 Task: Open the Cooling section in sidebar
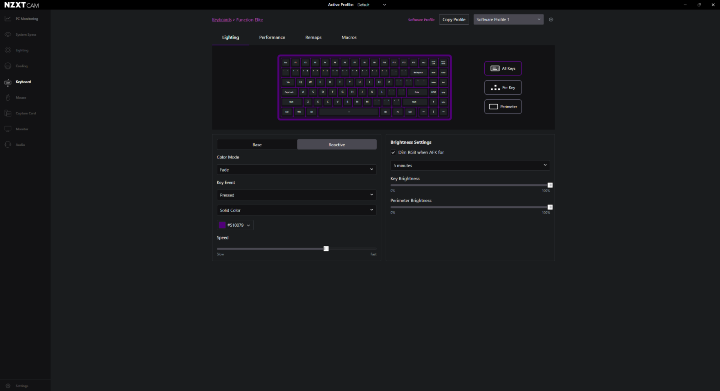(22, 66)
